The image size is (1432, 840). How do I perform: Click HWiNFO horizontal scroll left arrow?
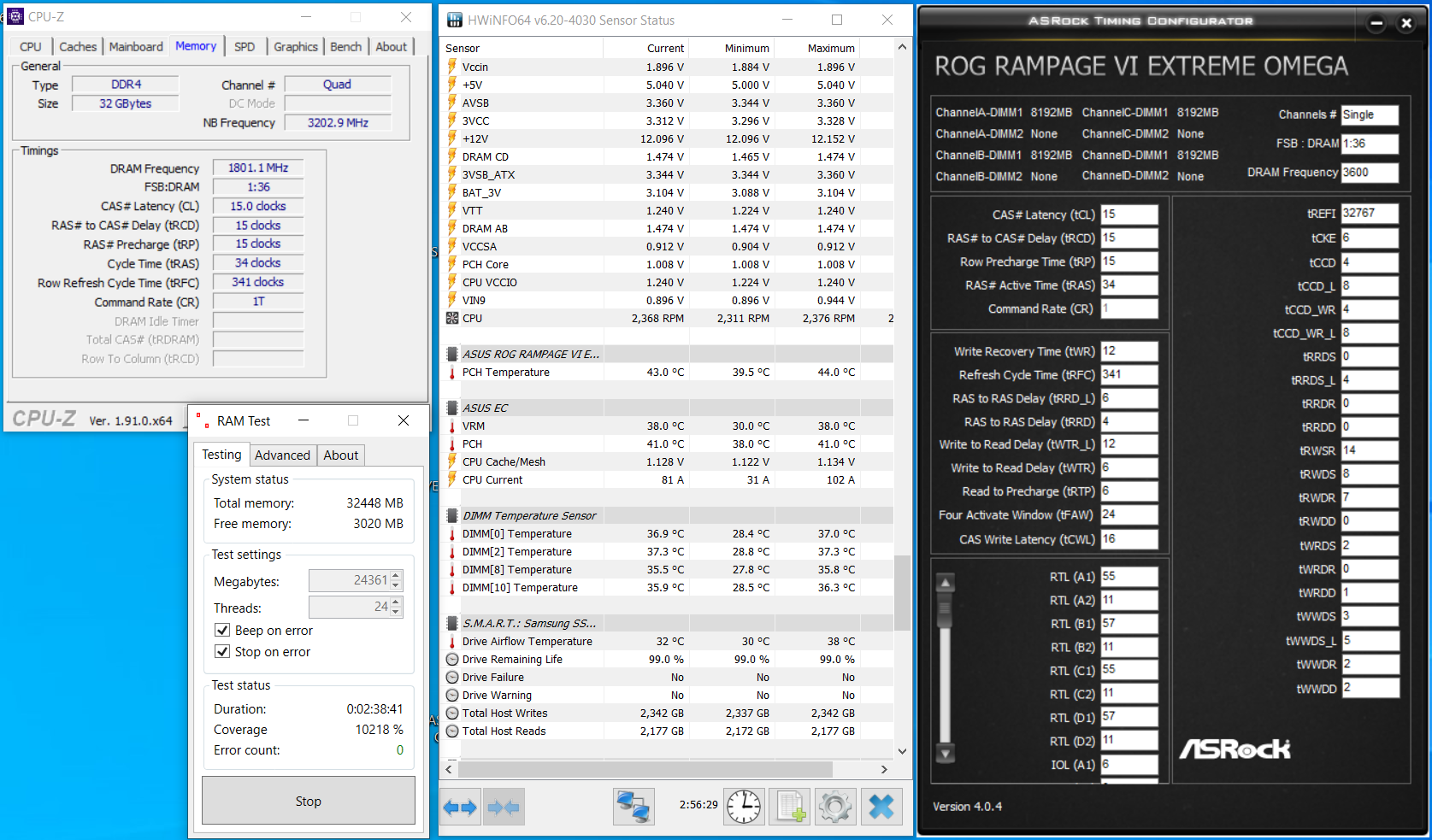[x=449, y=769]
